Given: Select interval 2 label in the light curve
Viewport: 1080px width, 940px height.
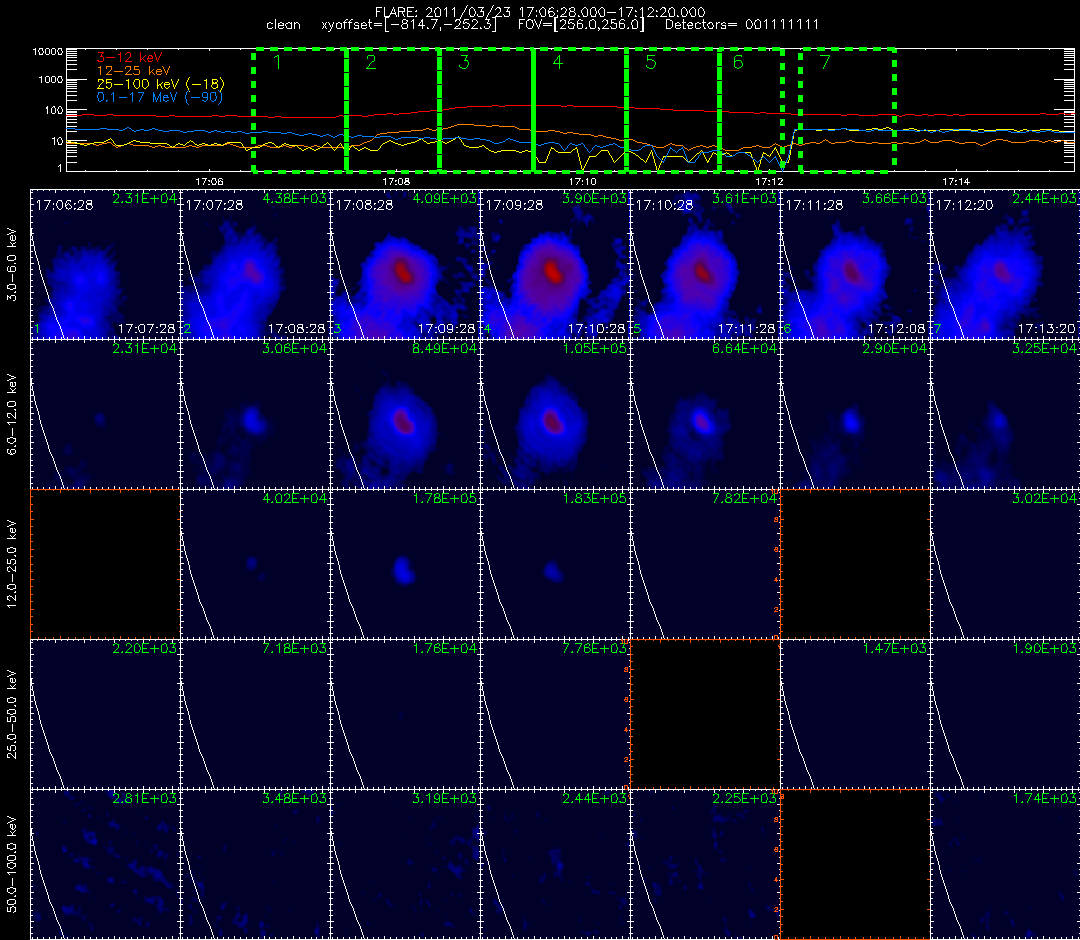Looking at the screenshot, I should (x=371, y=63).
